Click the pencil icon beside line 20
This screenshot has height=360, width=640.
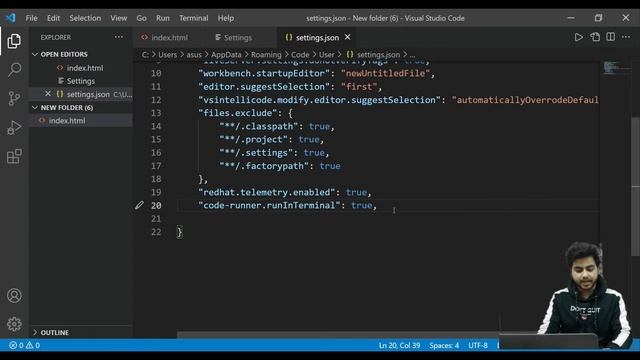click(139, 205)
